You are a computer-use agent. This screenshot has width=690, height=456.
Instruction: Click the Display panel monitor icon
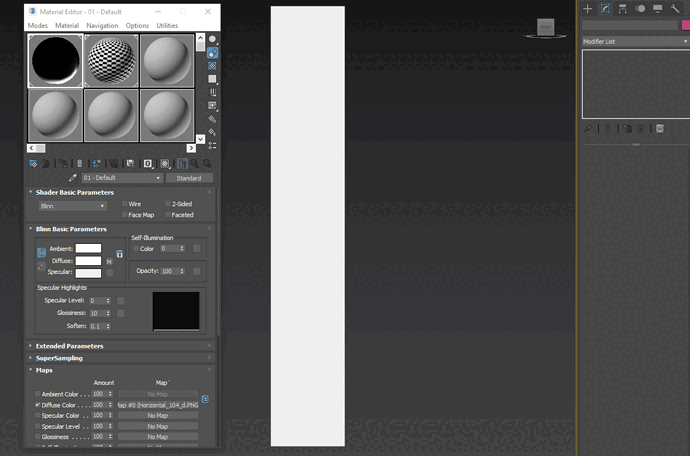click(657, 8)
